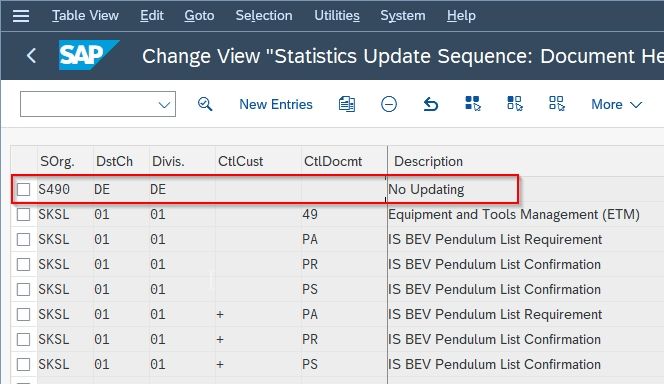
Task: Click the Delete minus circle icon
Action: (389, 104)
